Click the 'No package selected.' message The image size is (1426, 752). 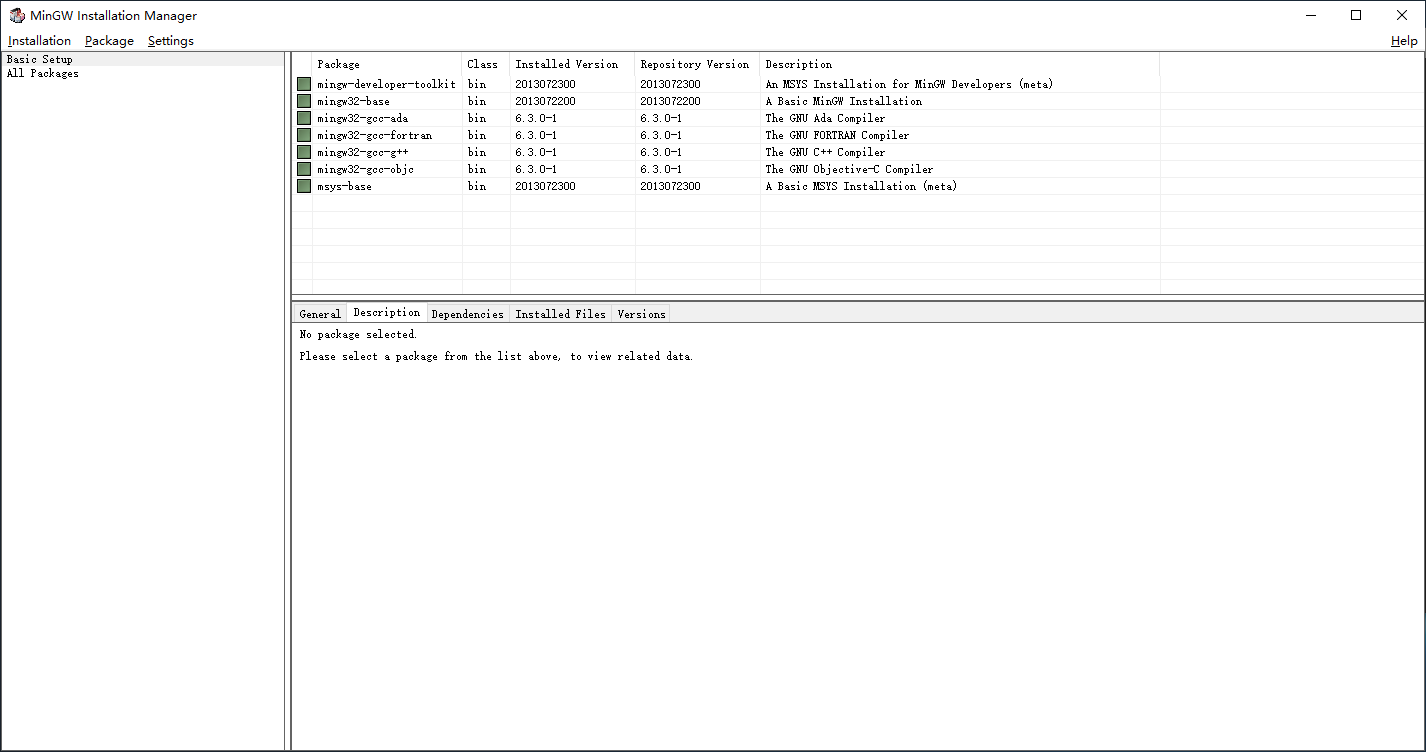(358, 334)
